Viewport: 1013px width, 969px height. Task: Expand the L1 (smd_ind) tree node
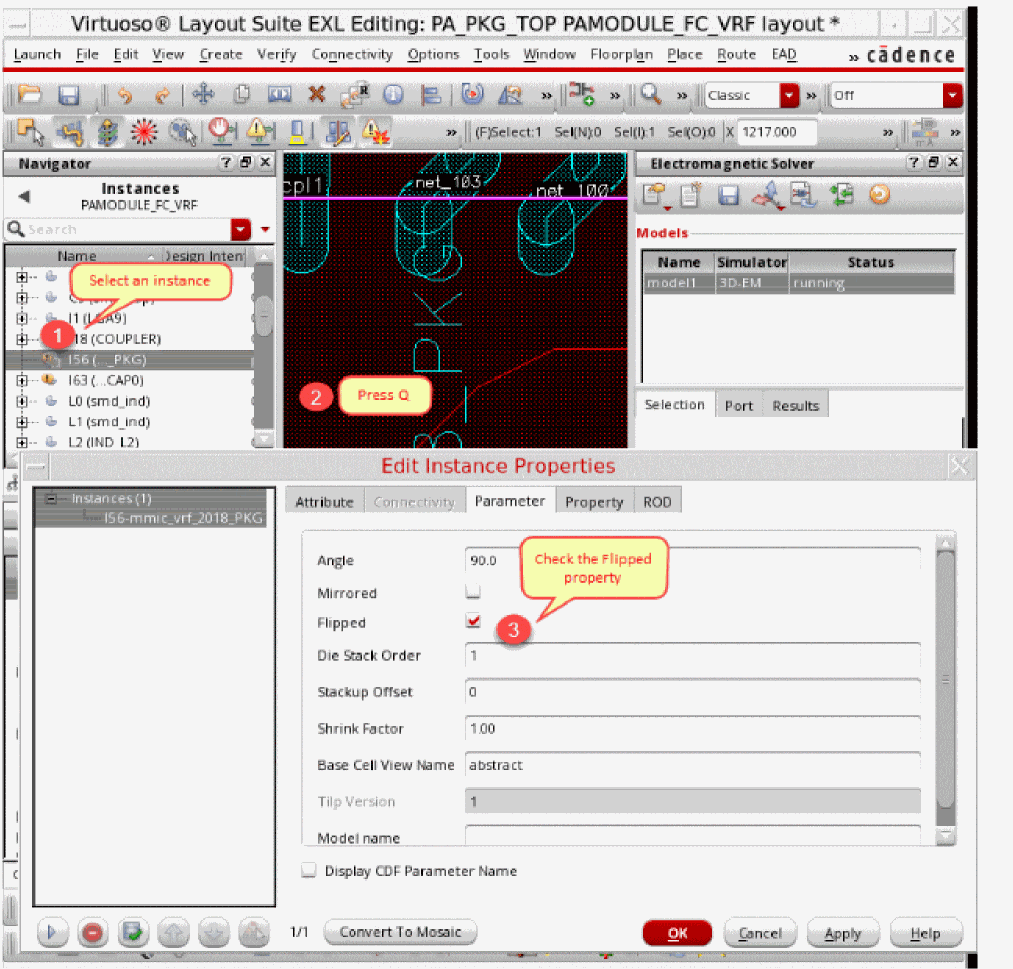22,422
